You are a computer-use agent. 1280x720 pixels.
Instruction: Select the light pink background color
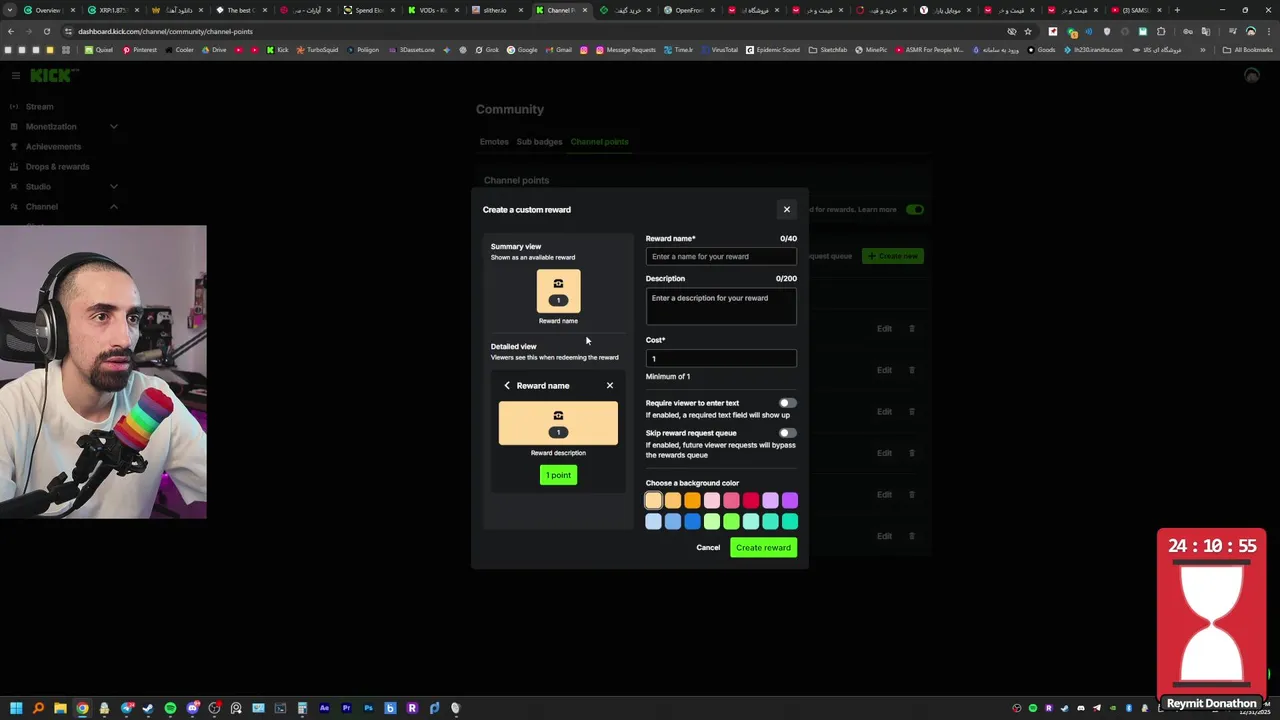pos(712,500)
